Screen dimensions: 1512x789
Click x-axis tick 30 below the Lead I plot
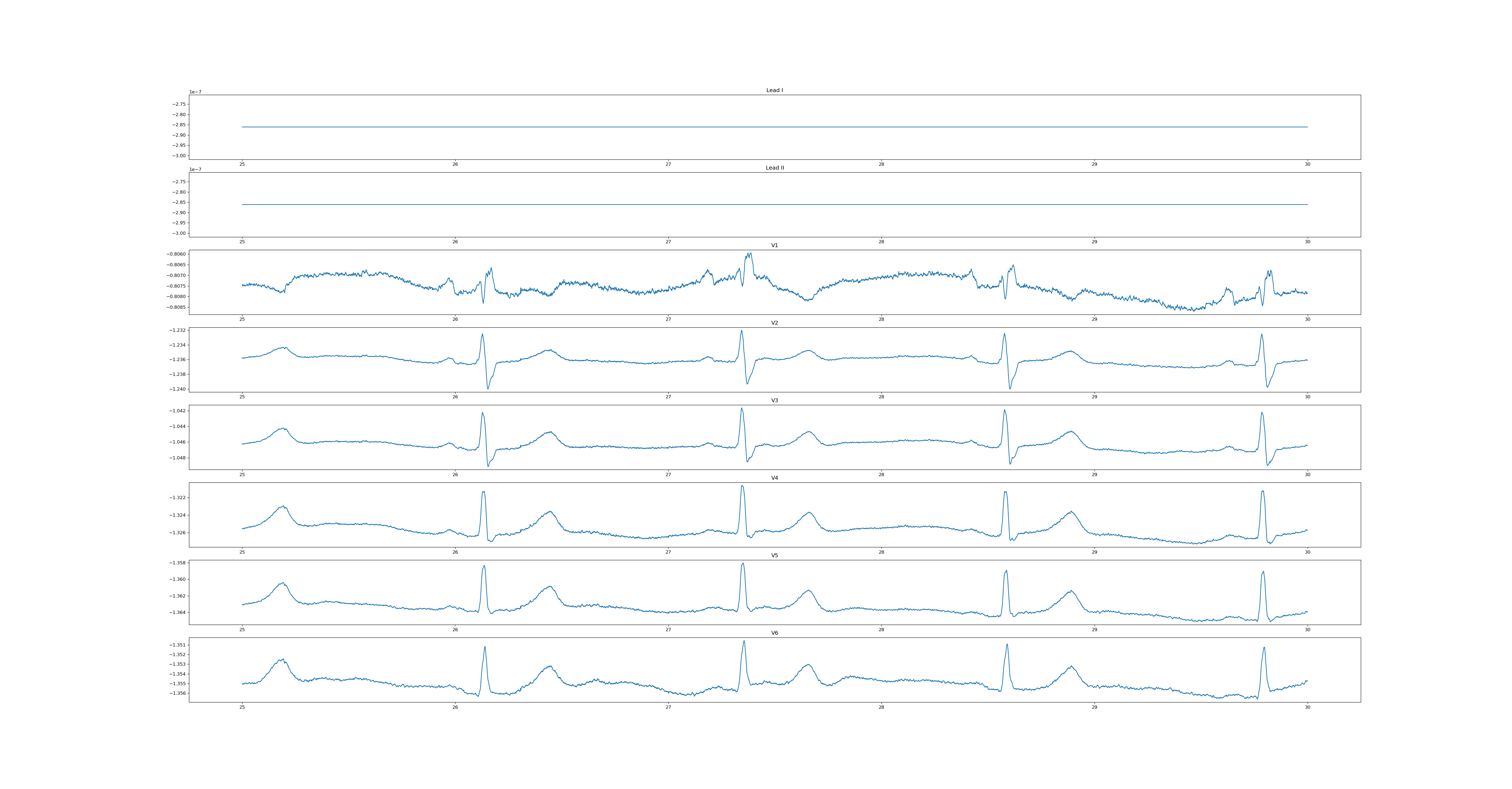point(1307,164)
